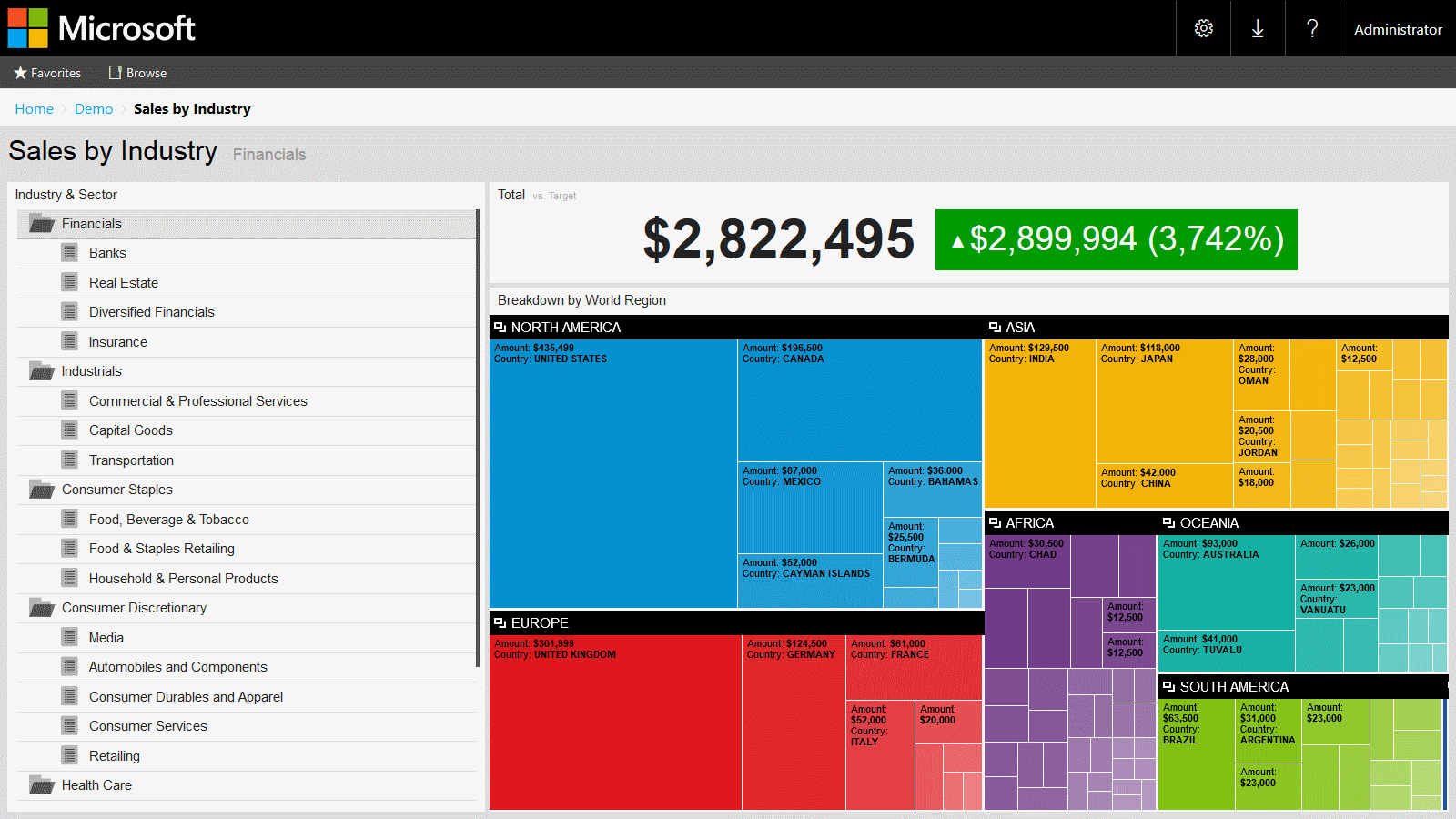1456x819 pixels.
Task: Click the Industrials folder icon
Action: (x=42, y=371)
